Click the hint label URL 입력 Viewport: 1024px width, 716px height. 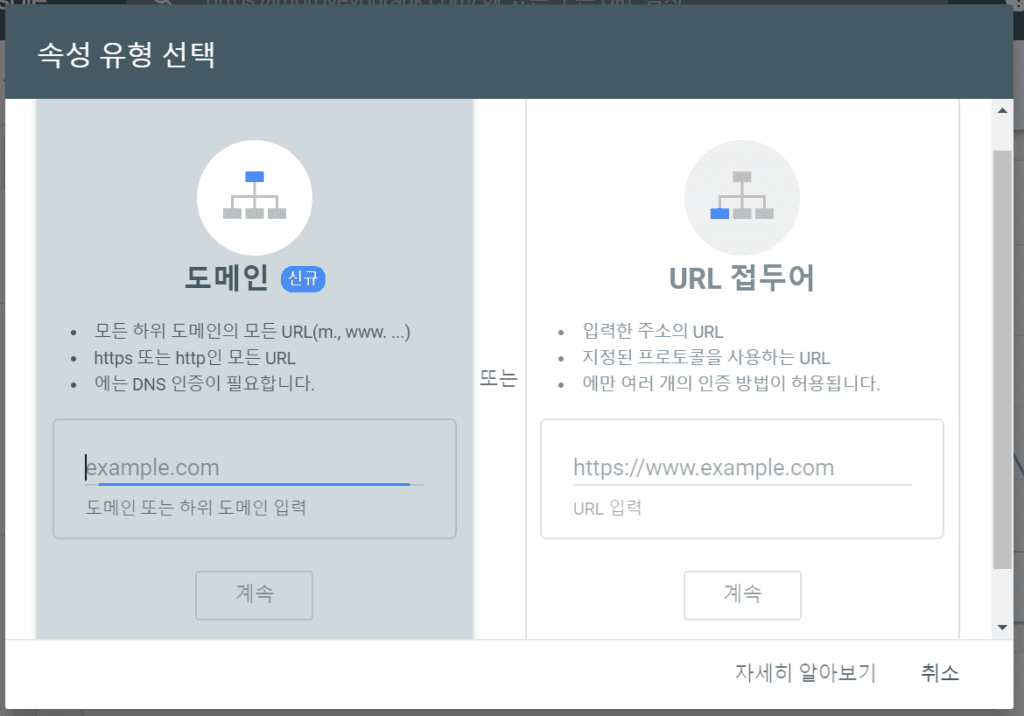[x=607, y=508]
